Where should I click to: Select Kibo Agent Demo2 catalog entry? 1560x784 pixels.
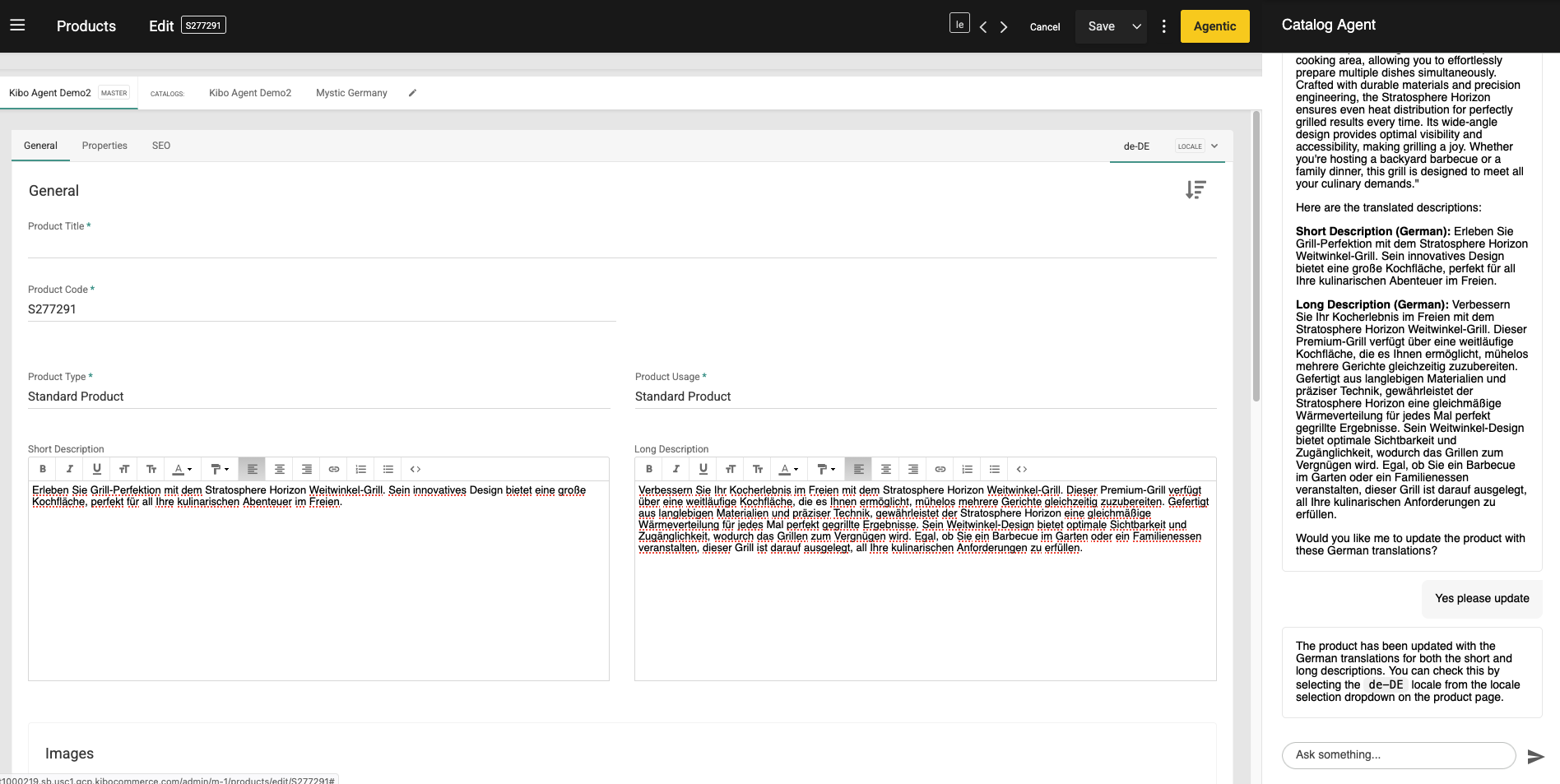(x=250, y=93)
